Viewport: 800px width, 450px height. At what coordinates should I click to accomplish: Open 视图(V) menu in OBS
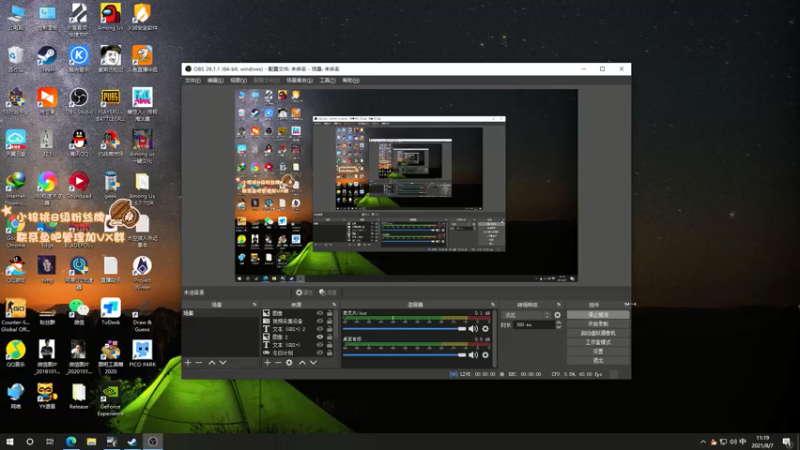[238, 81]
